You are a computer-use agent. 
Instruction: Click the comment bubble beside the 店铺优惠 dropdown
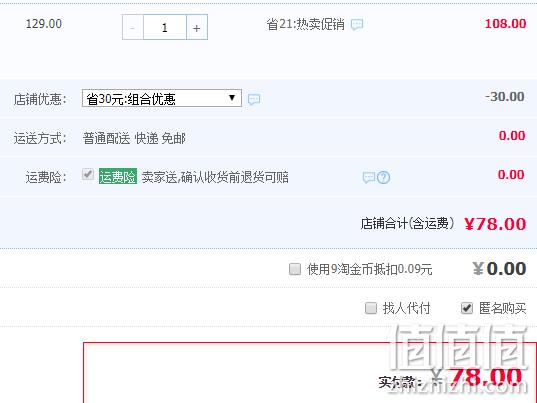point(254,99)
